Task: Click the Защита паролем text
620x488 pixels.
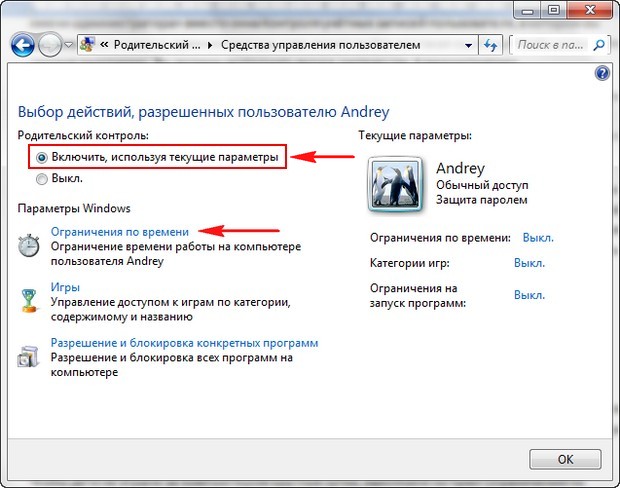Action: [x=482, y=200]
